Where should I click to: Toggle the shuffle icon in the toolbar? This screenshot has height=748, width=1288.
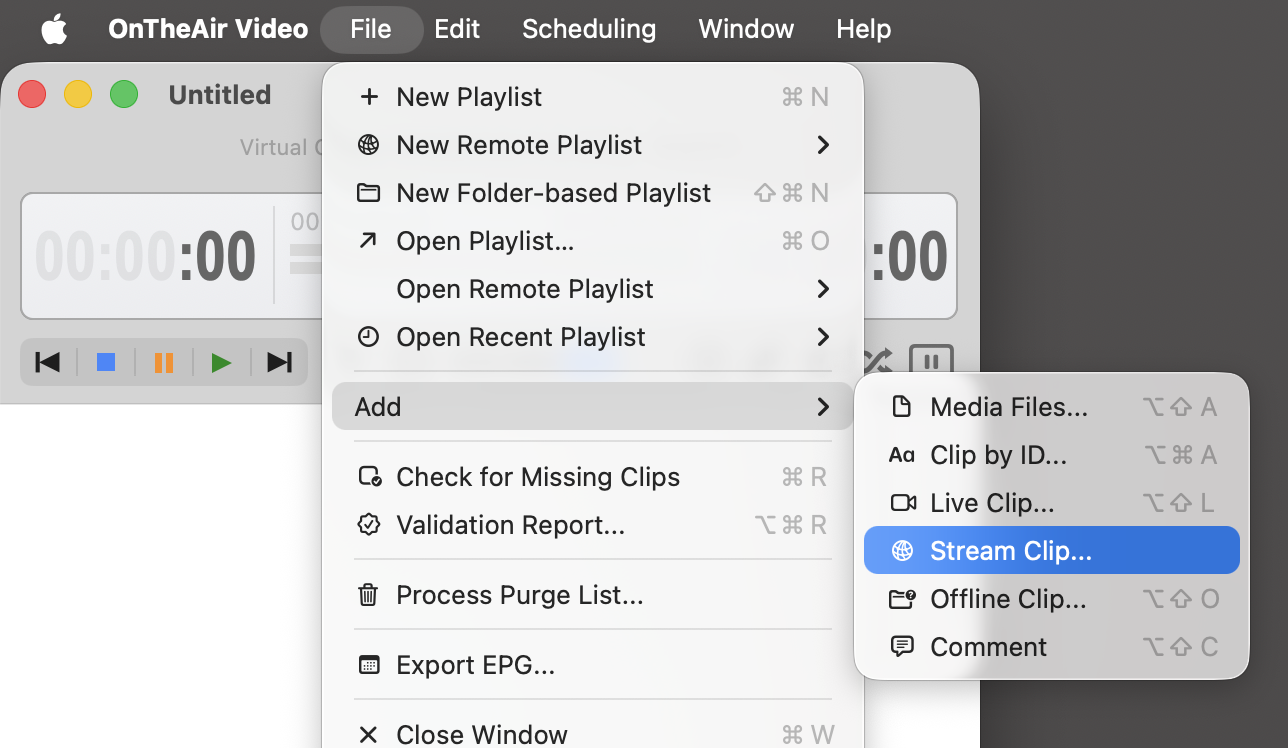[878, 361]
